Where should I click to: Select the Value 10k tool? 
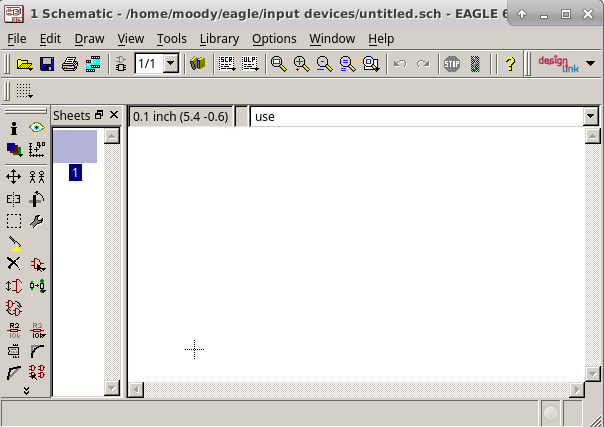(38, 330)
